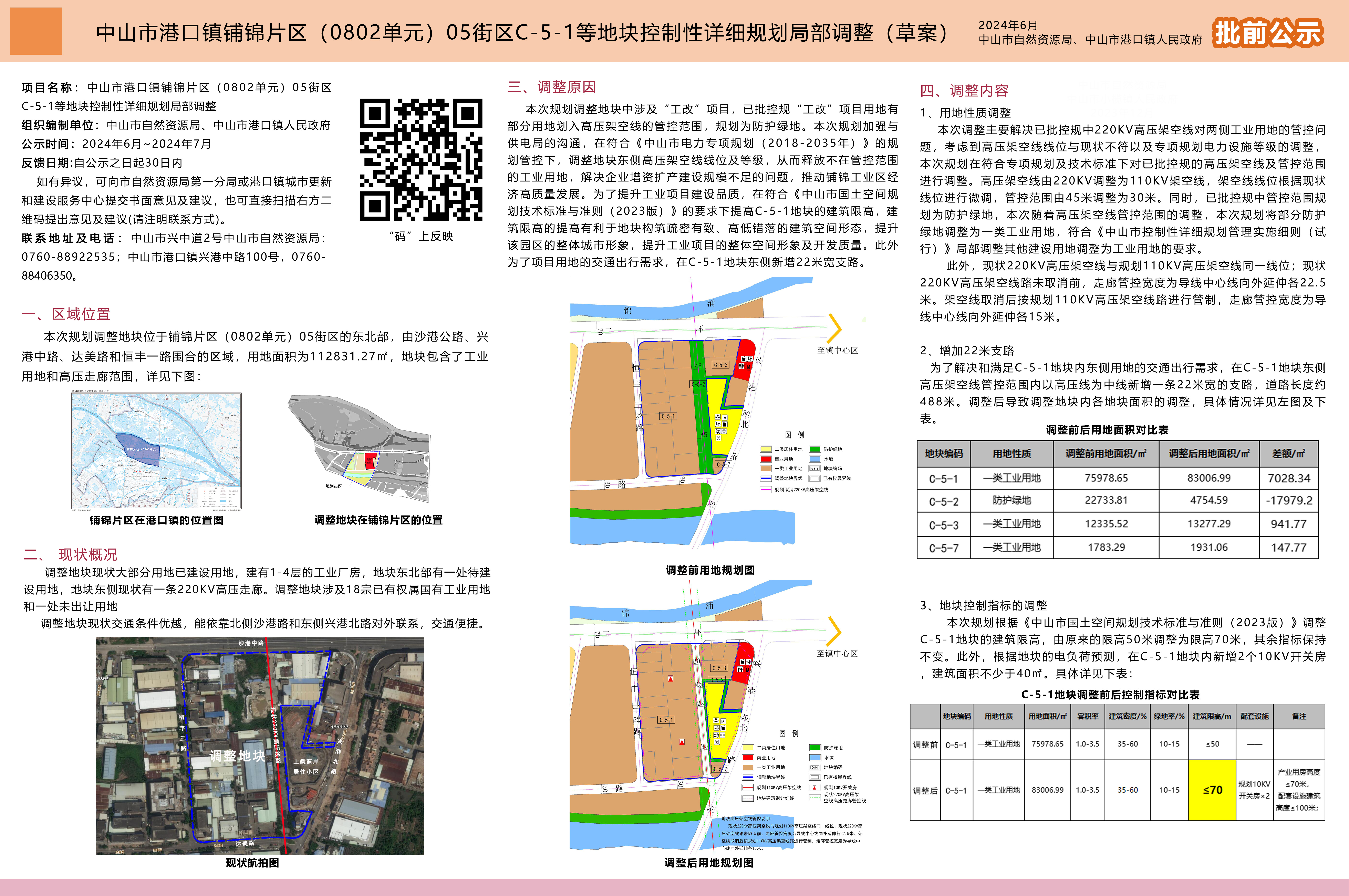Click the poster main title text

tap(522, 33)
